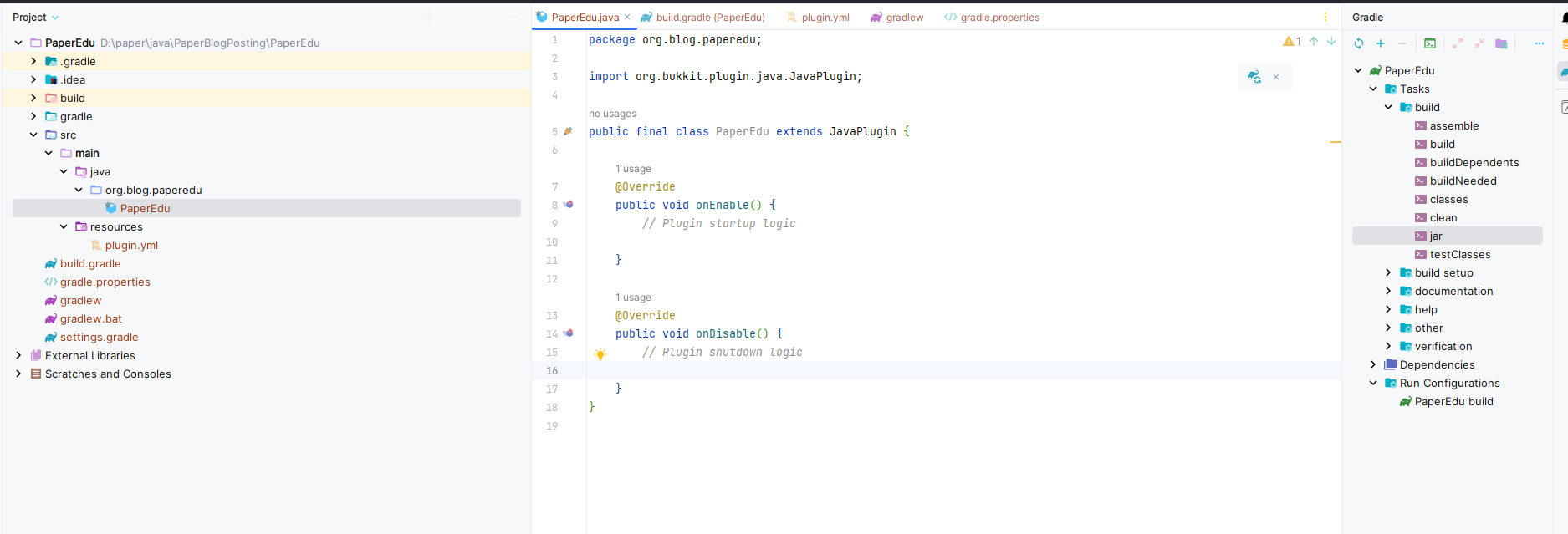This screenshot has height=534, width=1568.
Task: Switch to the gradle.properties tab
Action: click(x=992, y=17)
